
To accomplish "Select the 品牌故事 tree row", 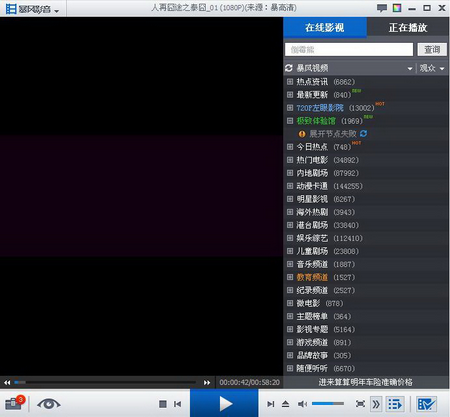I will coord(366,355).
